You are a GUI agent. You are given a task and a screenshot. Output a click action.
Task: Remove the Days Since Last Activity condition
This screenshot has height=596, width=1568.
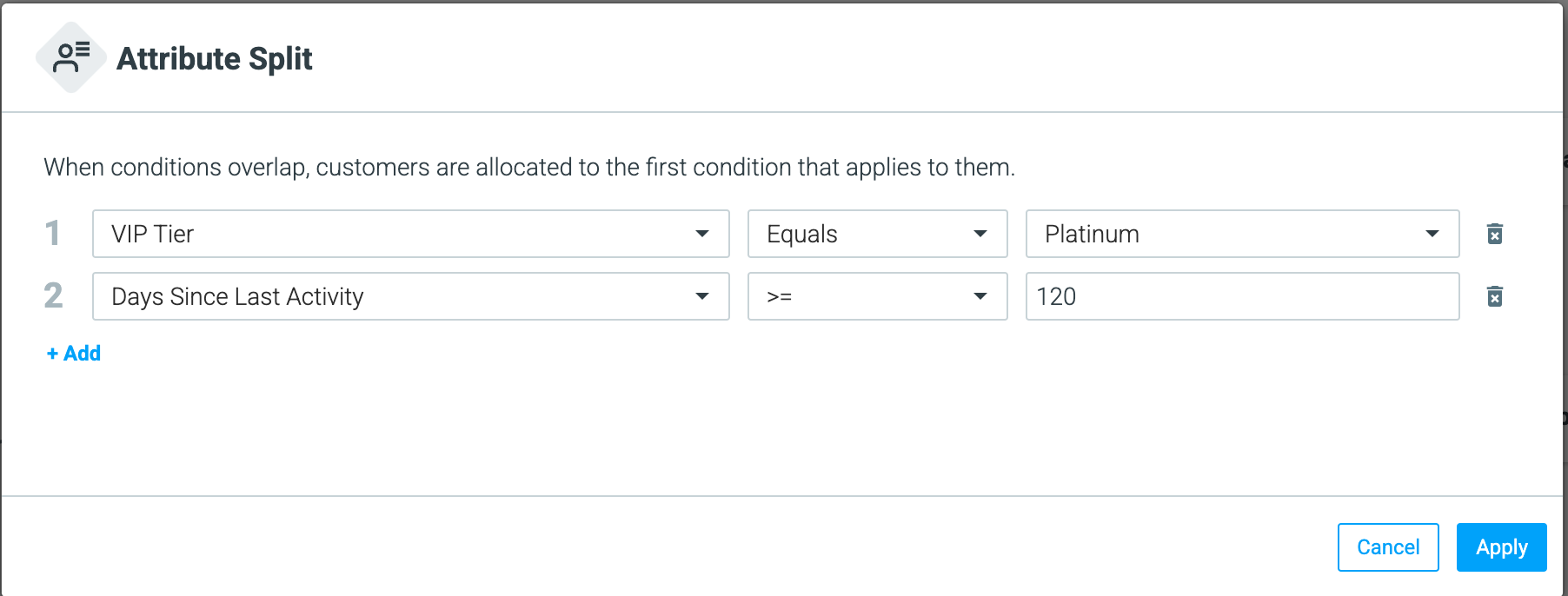tap(1494, 296)
